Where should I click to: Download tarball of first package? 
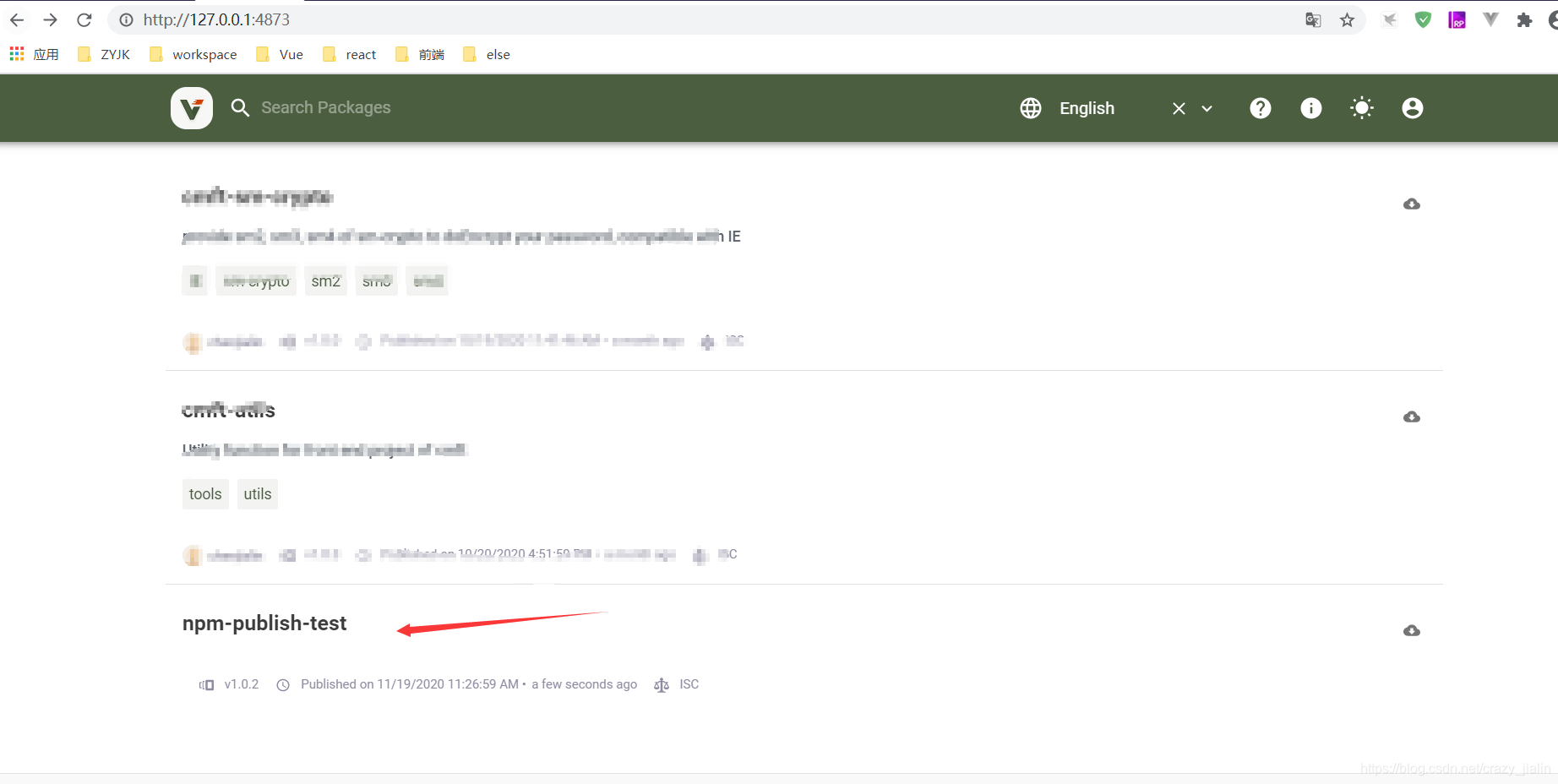point(1412,204)
